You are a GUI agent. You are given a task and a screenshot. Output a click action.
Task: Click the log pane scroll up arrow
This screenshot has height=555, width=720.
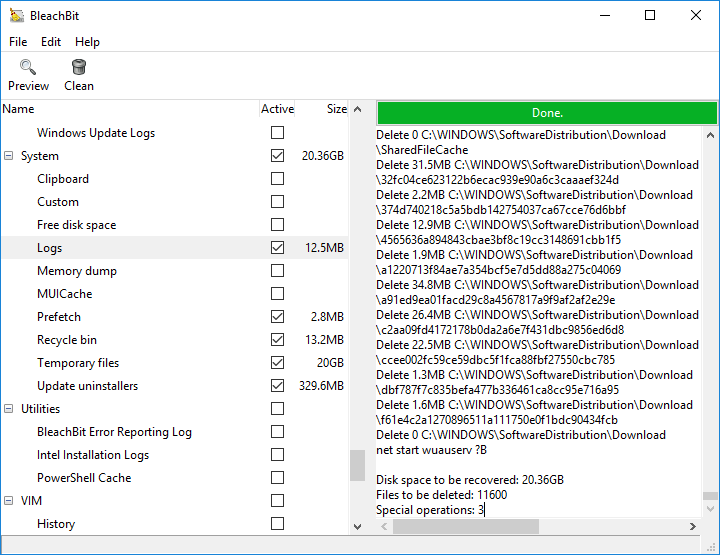(x=710, y=135)
